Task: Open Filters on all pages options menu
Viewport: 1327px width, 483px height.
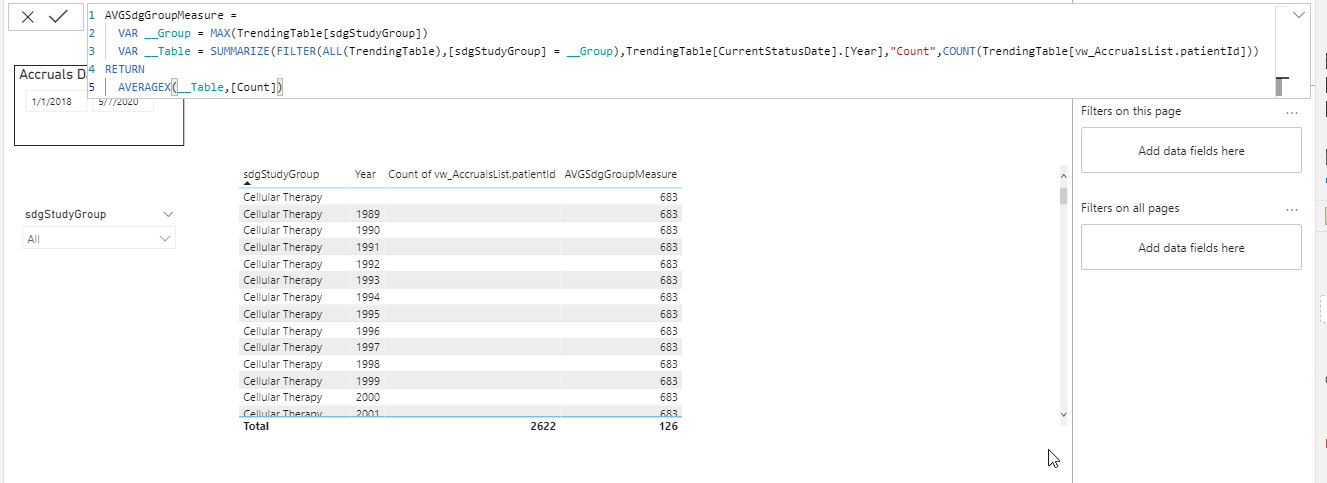Action: click(x=1292, y=209)
